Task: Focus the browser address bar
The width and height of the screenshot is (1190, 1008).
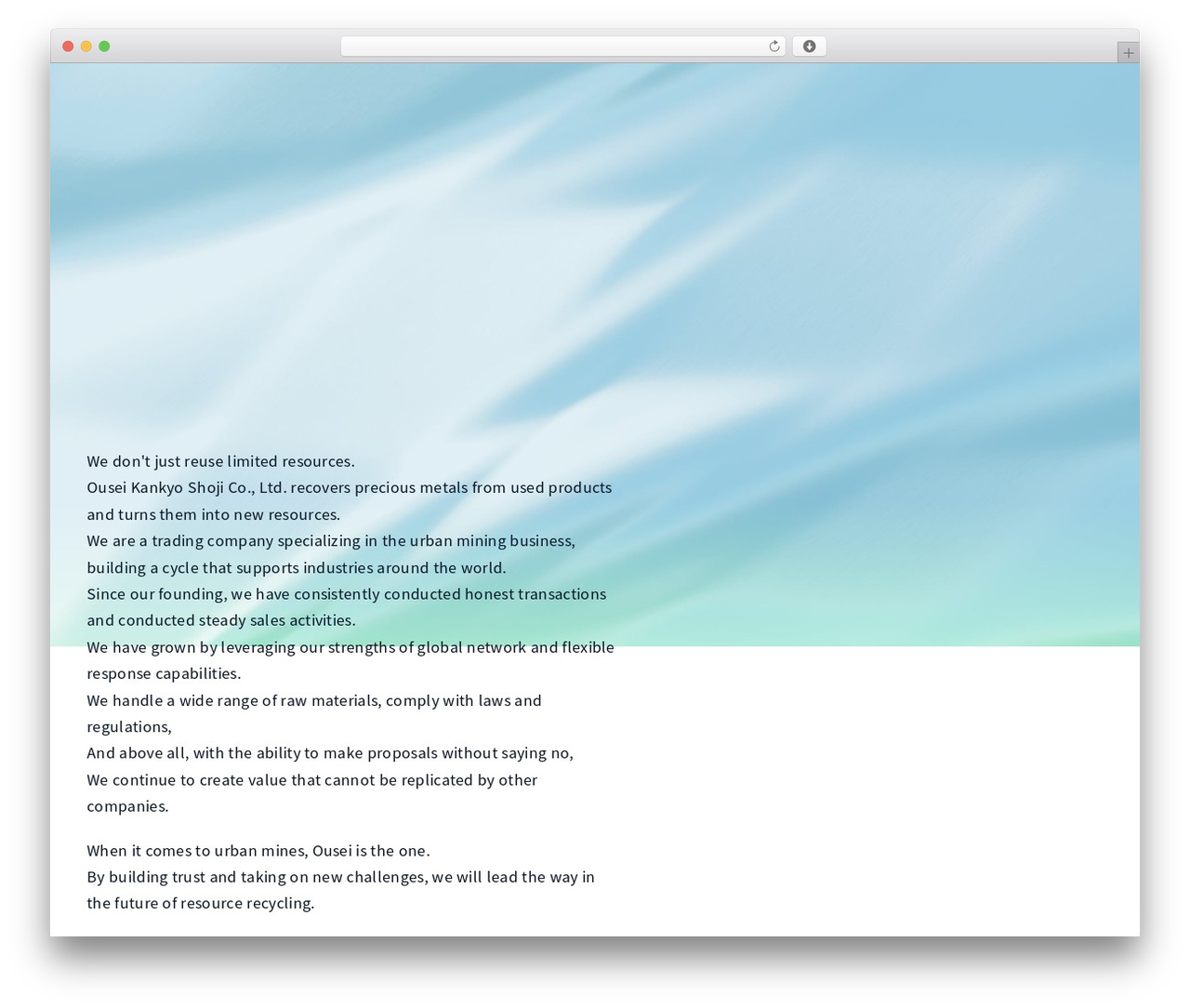Action: click(562, 46)
